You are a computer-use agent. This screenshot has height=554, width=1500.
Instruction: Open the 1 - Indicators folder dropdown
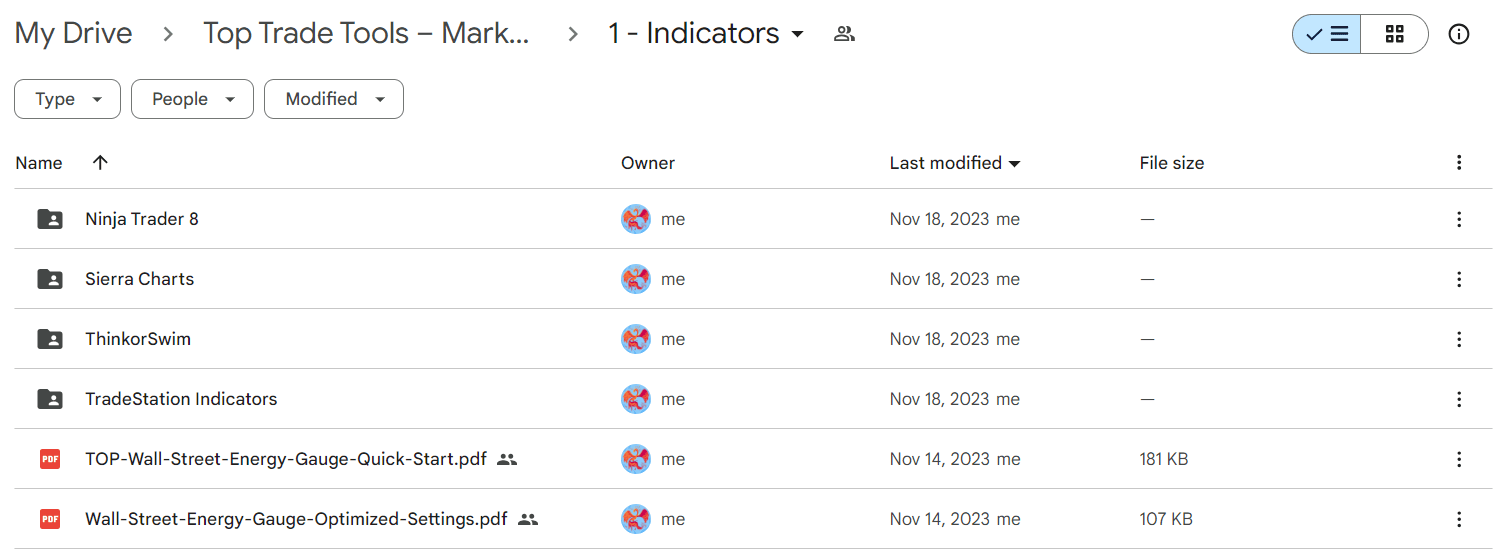706,33
